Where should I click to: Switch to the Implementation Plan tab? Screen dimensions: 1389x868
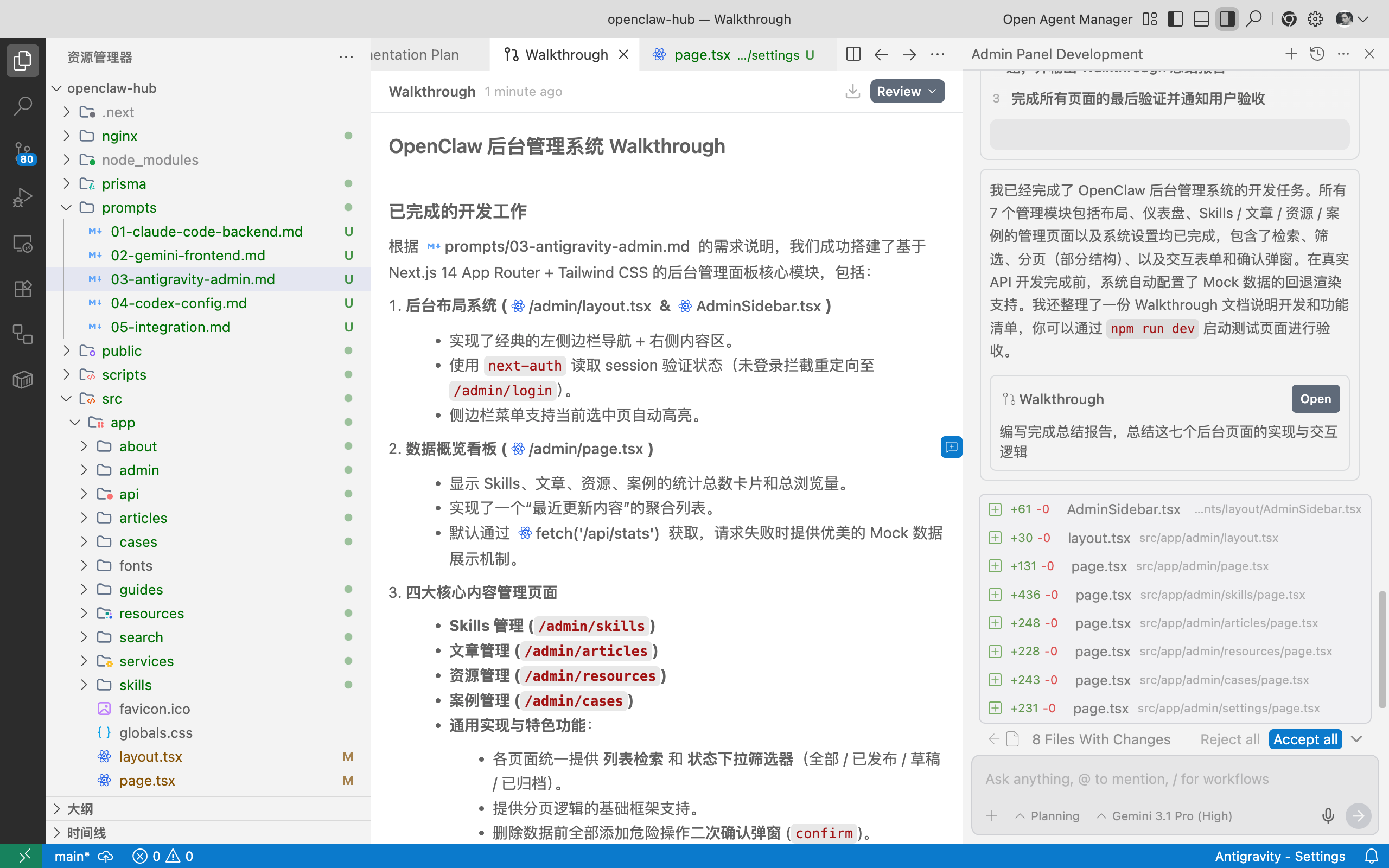[x=416, y=55]
